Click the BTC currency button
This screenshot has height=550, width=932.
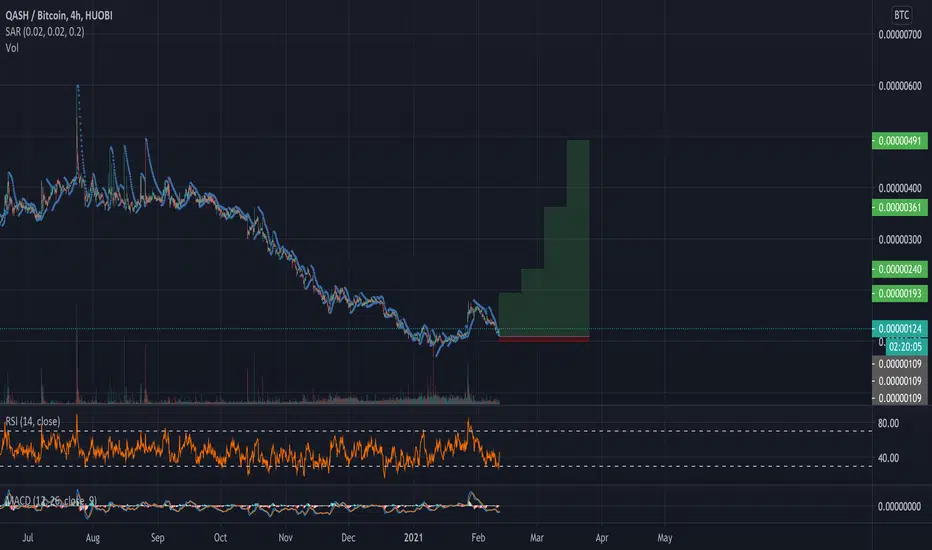pyautogui.click(x=901, y=15)
